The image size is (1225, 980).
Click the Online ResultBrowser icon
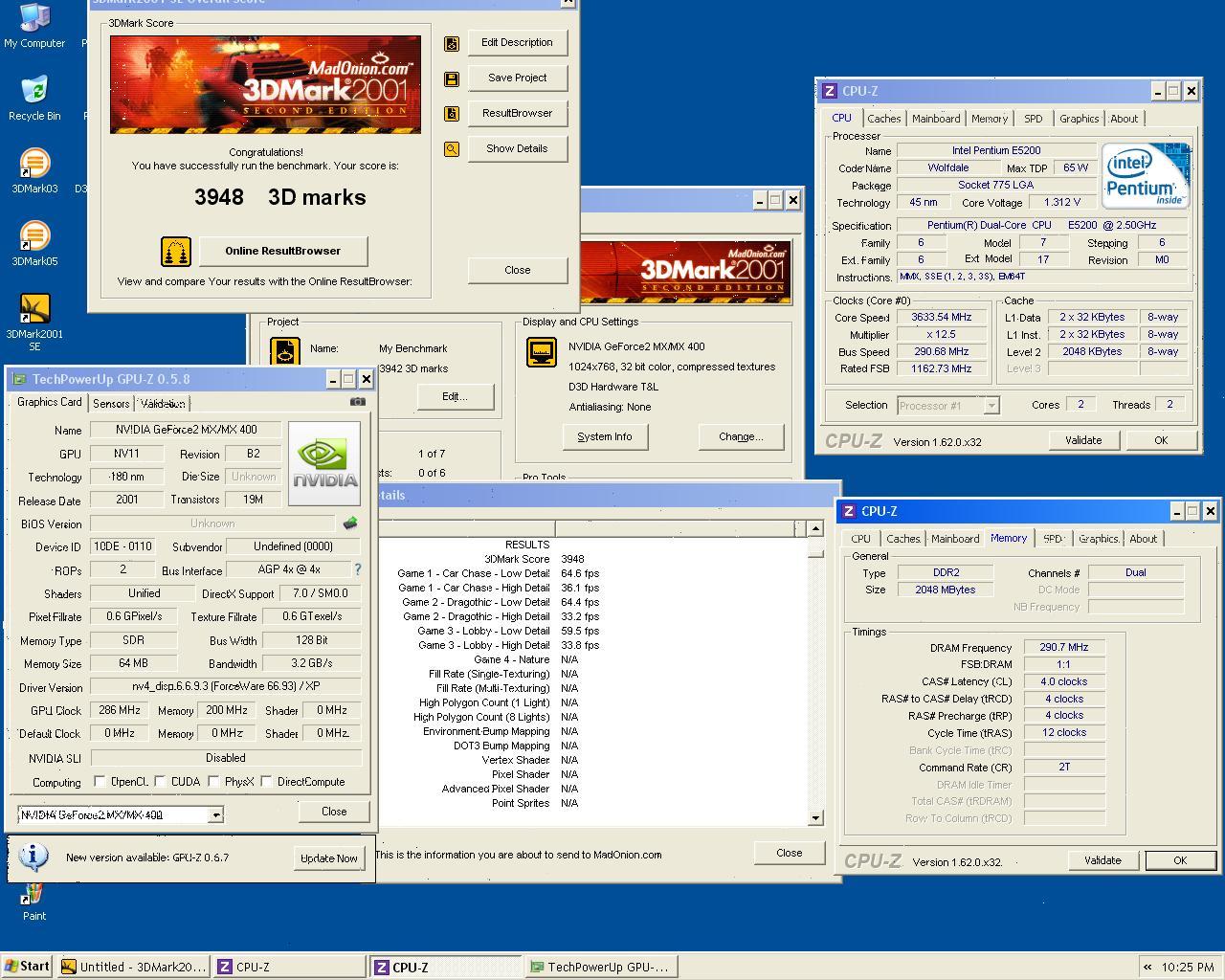click(176, 252)
